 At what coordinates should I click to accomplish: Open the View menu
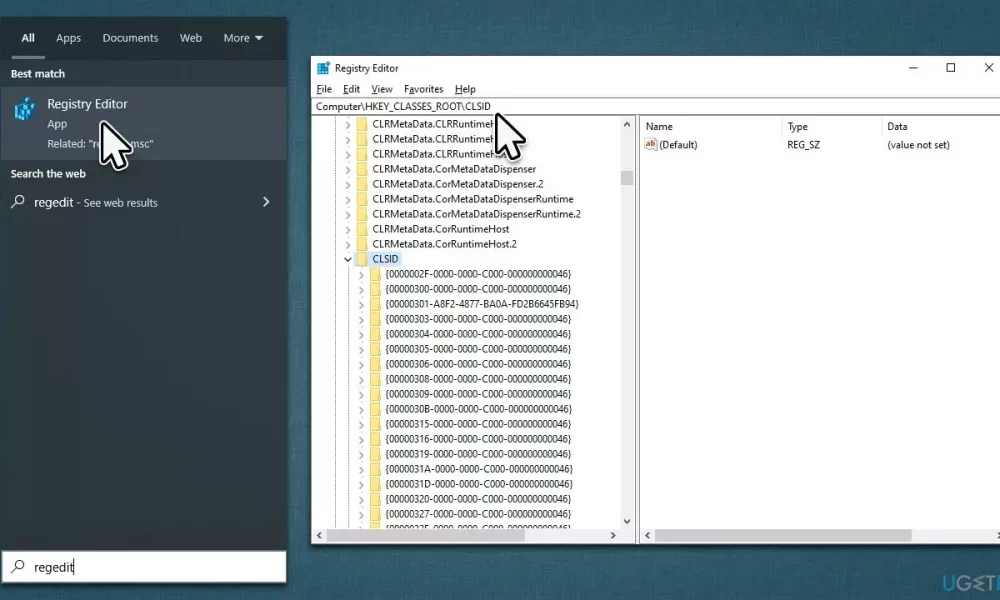(x=381, y=89)
